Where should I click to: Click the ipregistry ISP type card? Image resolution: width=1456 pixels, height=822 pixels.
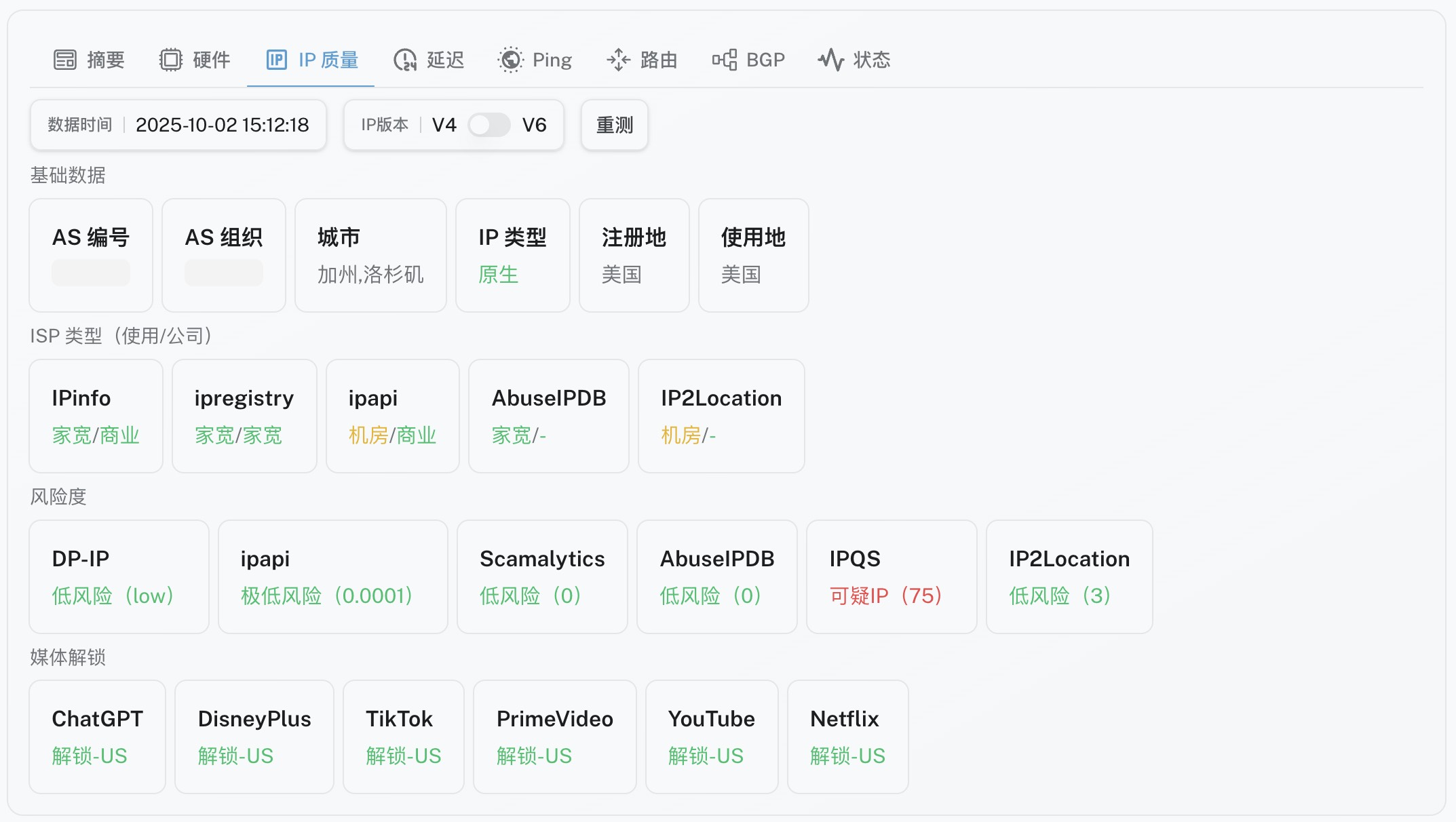click(x=244, y=416)
